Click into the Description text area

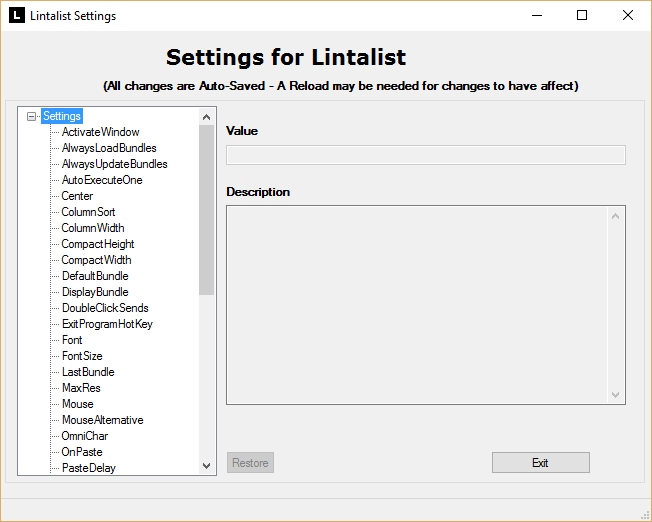click(x=415, y=305)
